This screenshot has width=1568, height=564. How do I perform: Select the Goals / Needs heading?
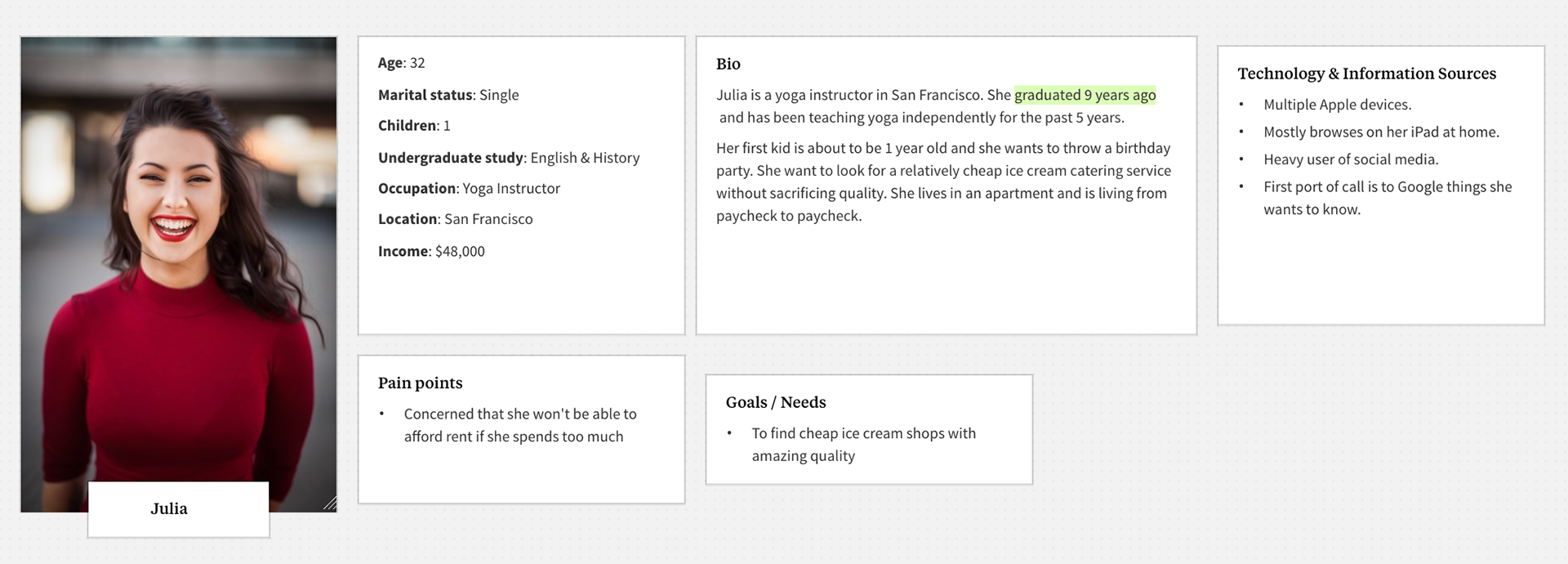pyautogui.click(x=776, y=402)
